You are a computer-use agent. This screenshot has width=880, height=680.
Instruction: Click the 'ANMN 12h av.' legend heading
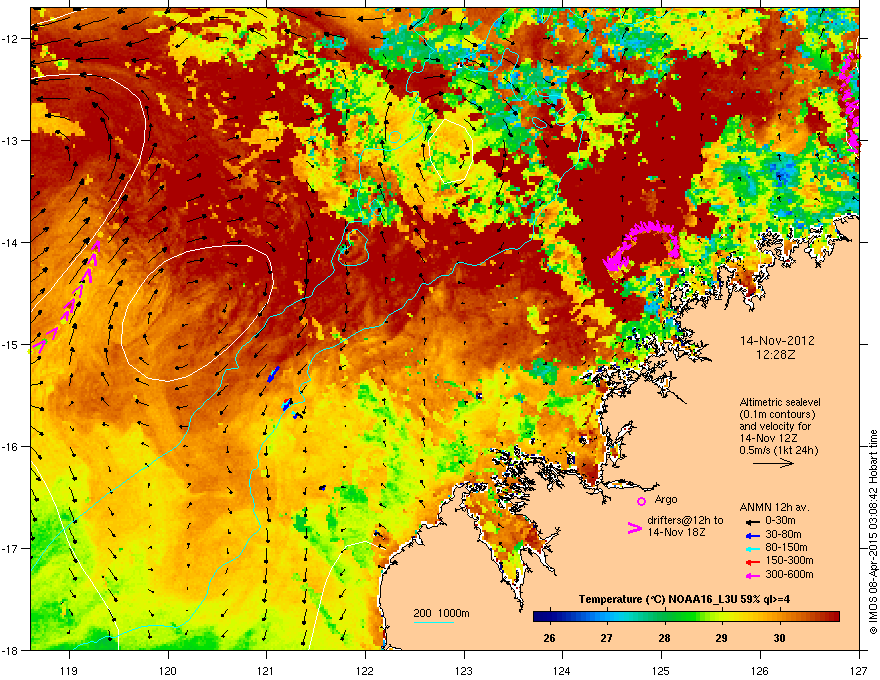[x=774, y=507]
